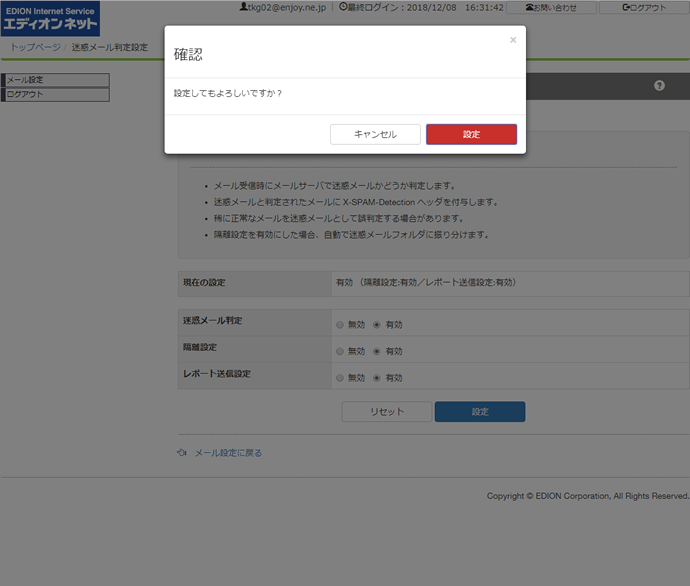Open the お問い合わせ contact button
The height and width of the screenshot is (586, 690).
pos(551,7)
